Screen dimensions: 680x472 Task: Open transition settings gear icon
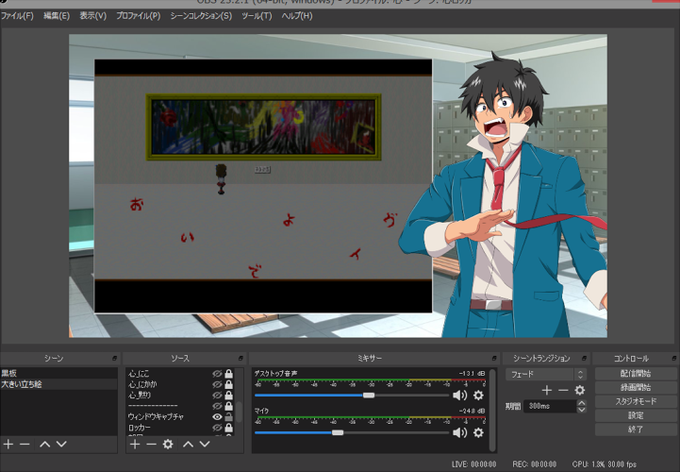[580, 390]
